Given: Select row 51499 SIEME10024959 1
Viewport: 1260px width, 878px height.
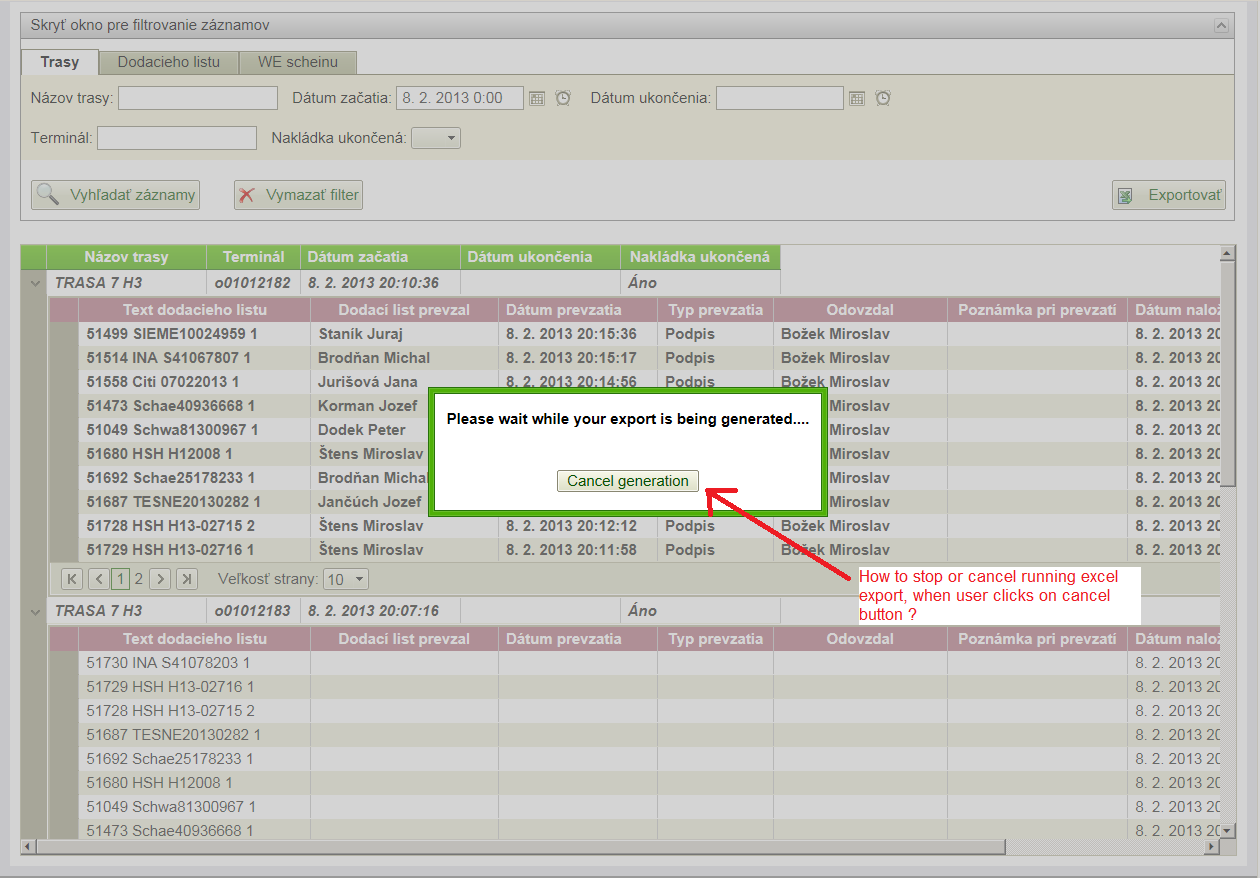Looking at the screenshot, I should tap(649, 334).
